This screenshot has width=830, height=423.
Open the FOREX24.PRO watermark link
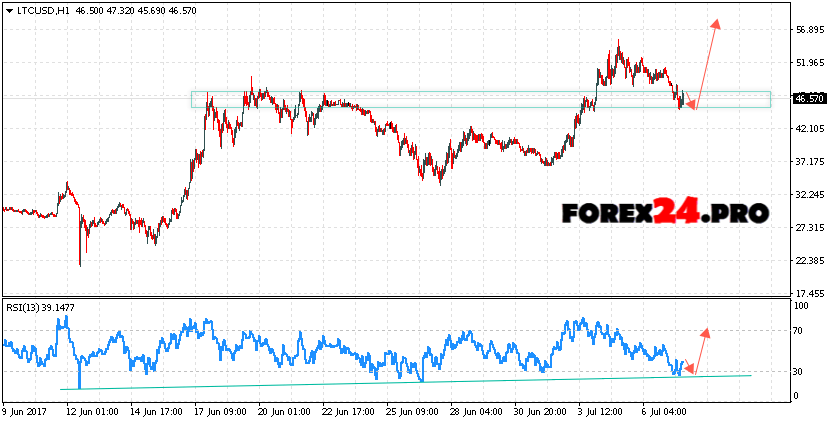(665, 213)
